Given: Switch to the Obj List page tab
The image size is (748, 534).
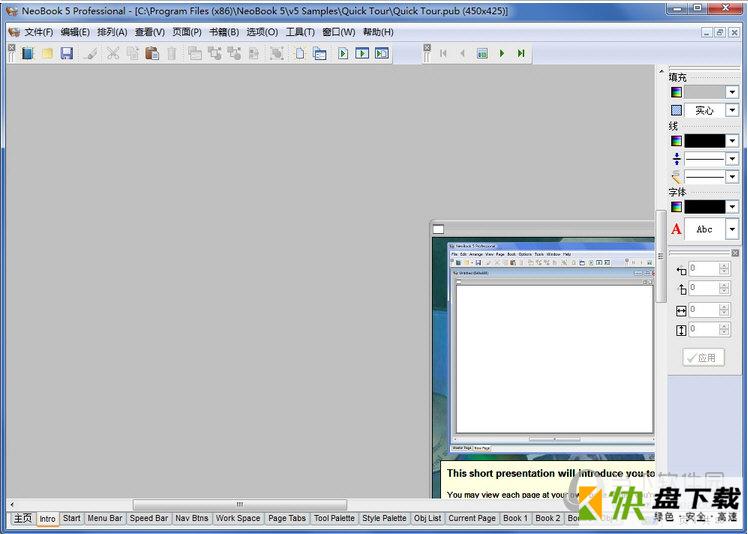Looking at the screenshot, I should click(x=427, y=518).
